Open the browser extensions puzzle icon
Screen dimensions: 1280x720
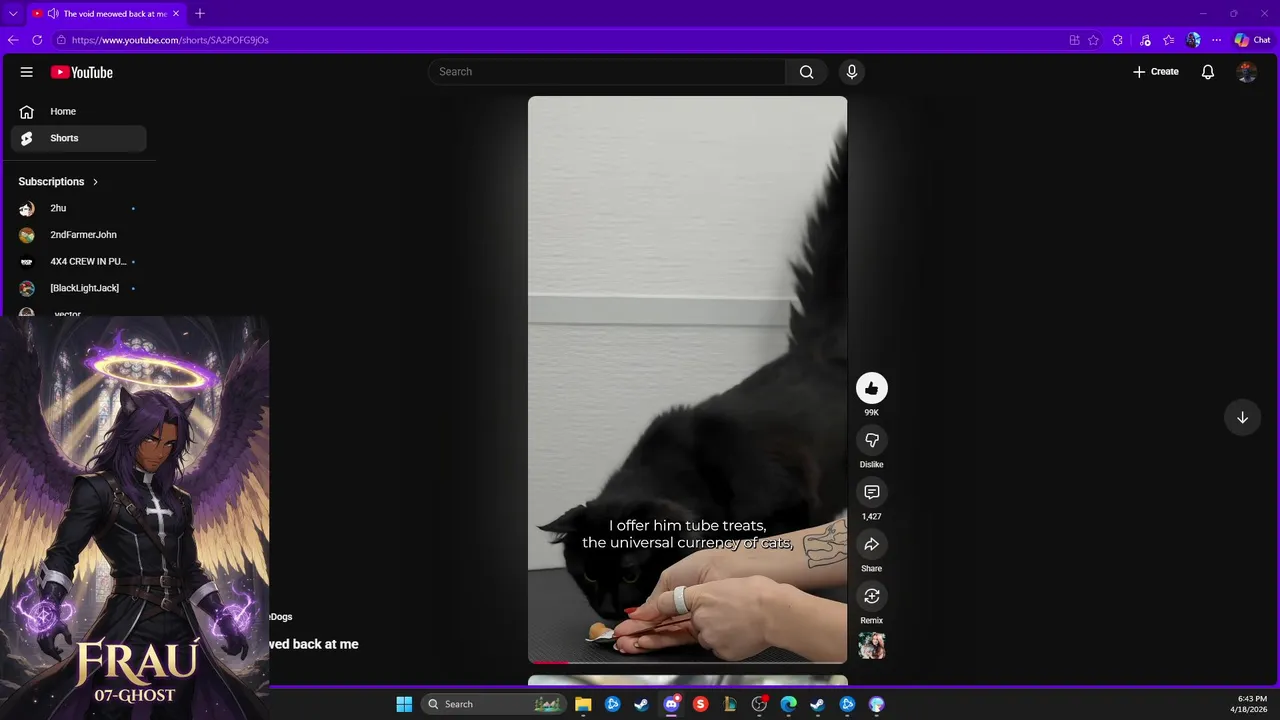click(1118, 40)
